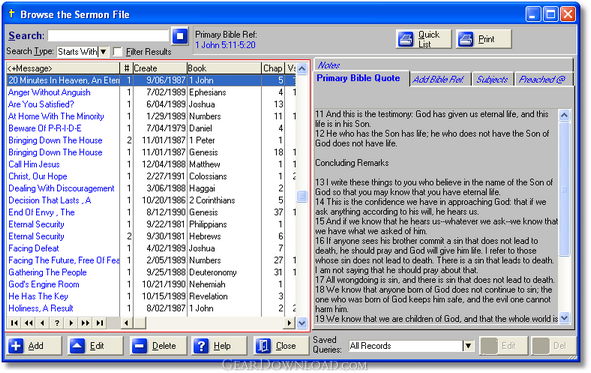Print the sermon list
Image resolution: width=591 pixels, height=373 pixels.
tap(484, 39)
